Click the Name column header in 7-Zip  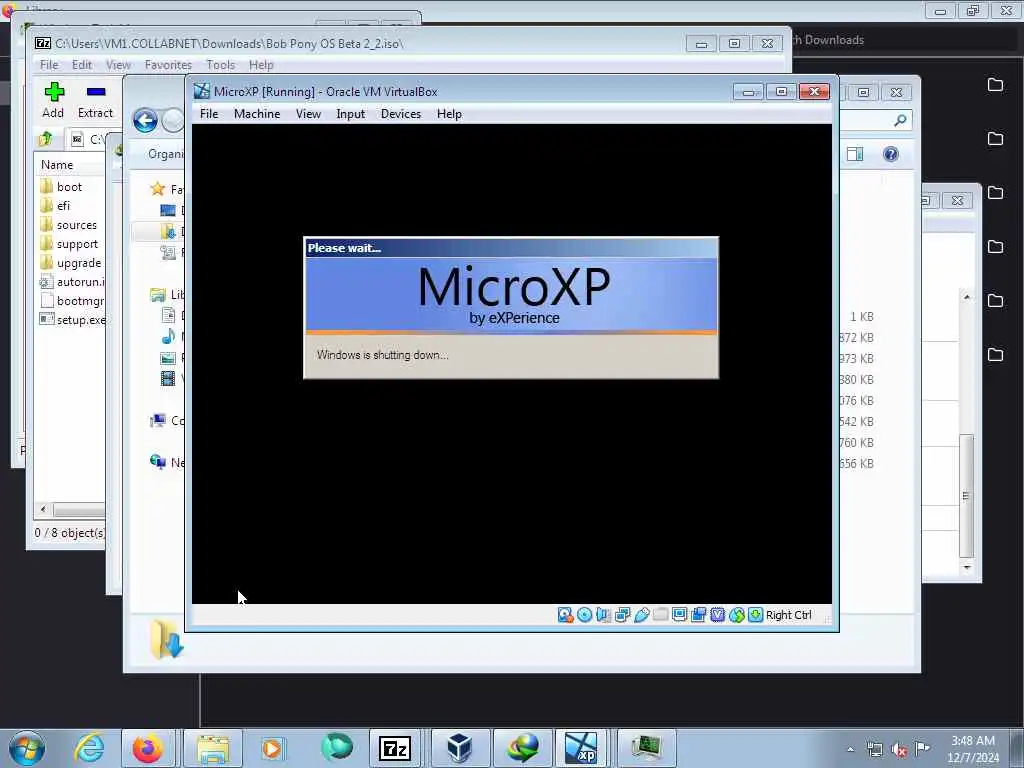[57, 165]
